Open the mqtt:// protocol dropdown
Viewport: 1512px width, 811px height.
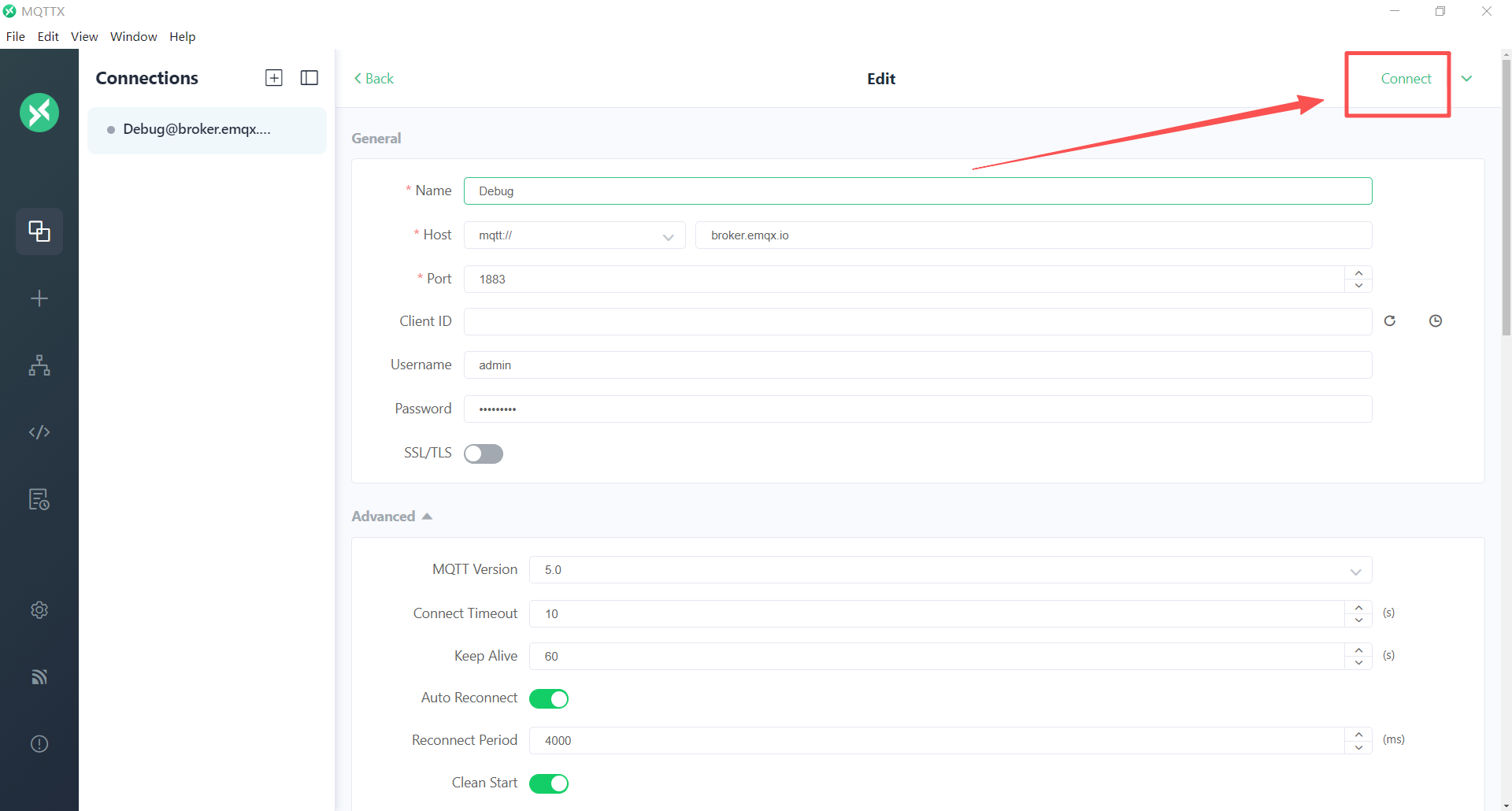coord(575,235)
